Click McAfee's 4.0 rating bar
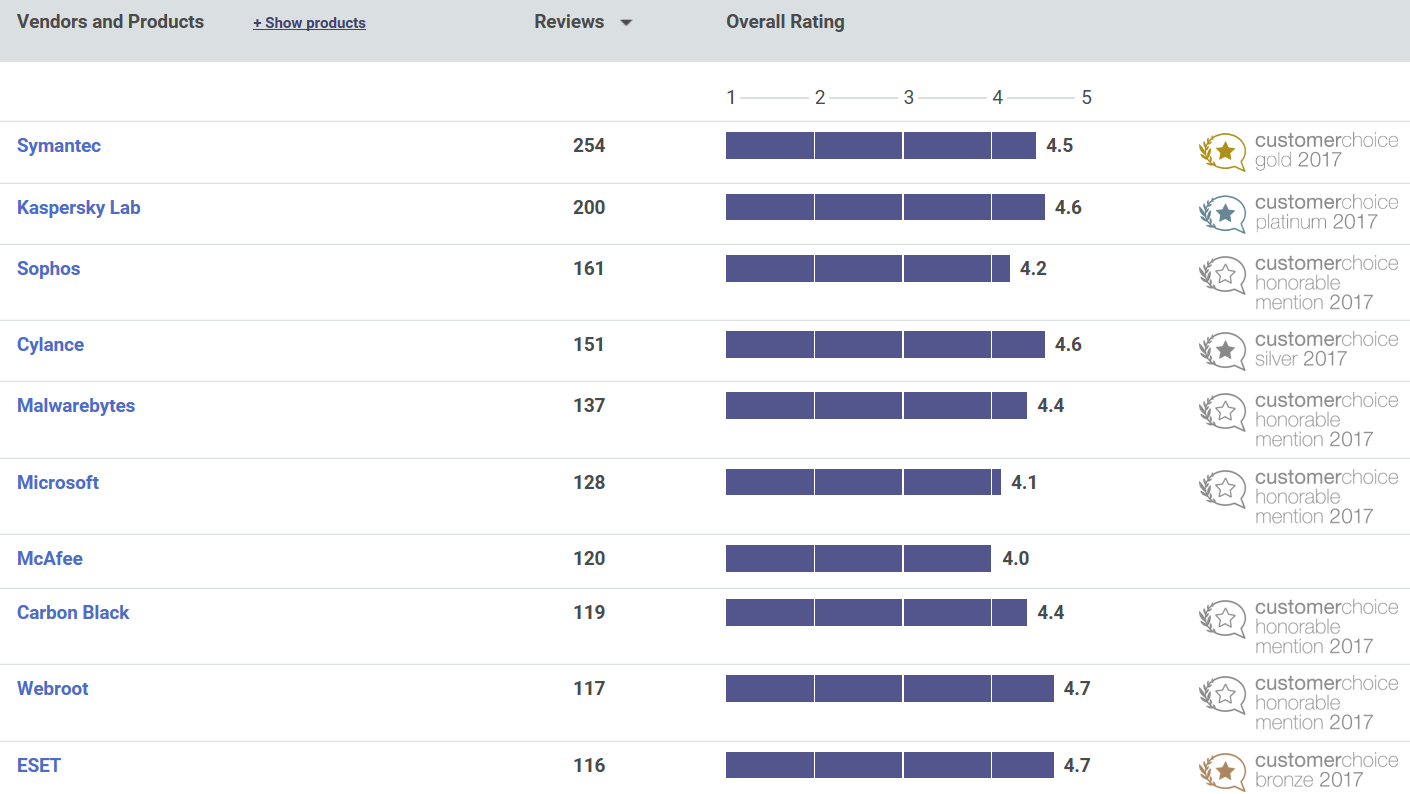Image resolution: width=1410 pixels, height=794 pixels. click(858, 558)
